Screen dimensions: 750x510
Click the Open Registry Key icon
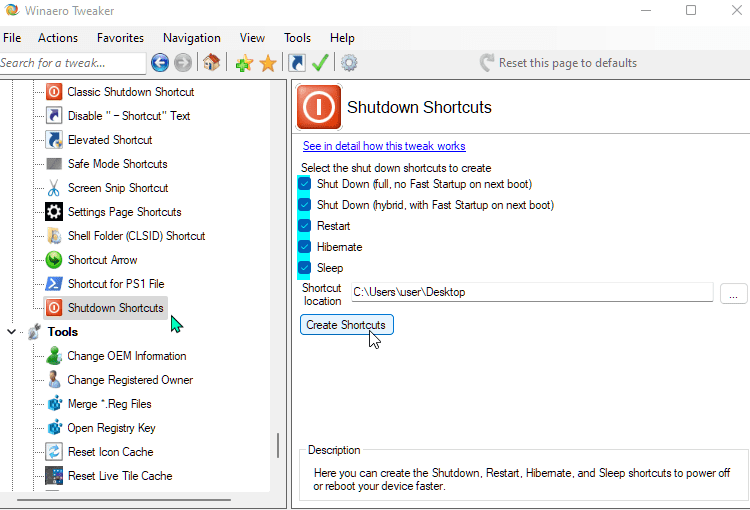[55, 427]
